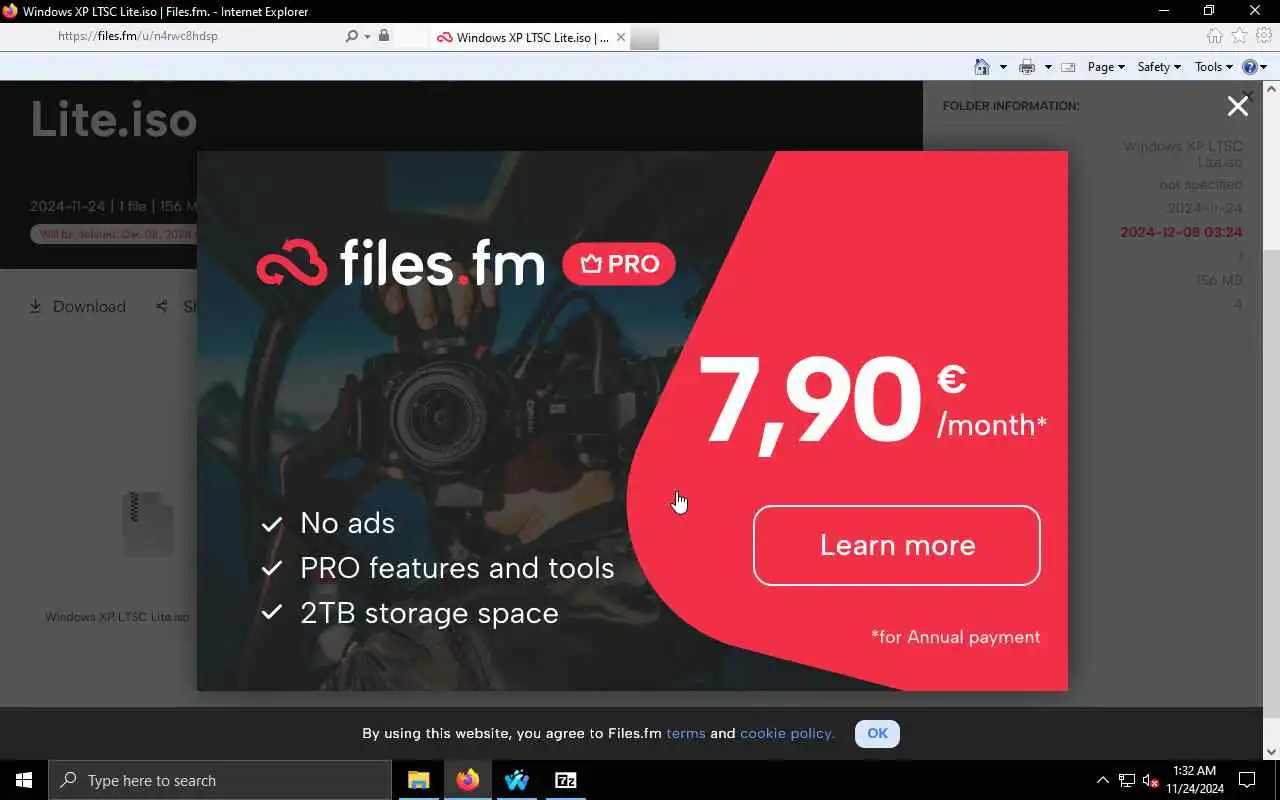The width and height of the screenshot is (1280, 800).
Task: Click the PRO crown badge
Action: [x=619, y=264]
